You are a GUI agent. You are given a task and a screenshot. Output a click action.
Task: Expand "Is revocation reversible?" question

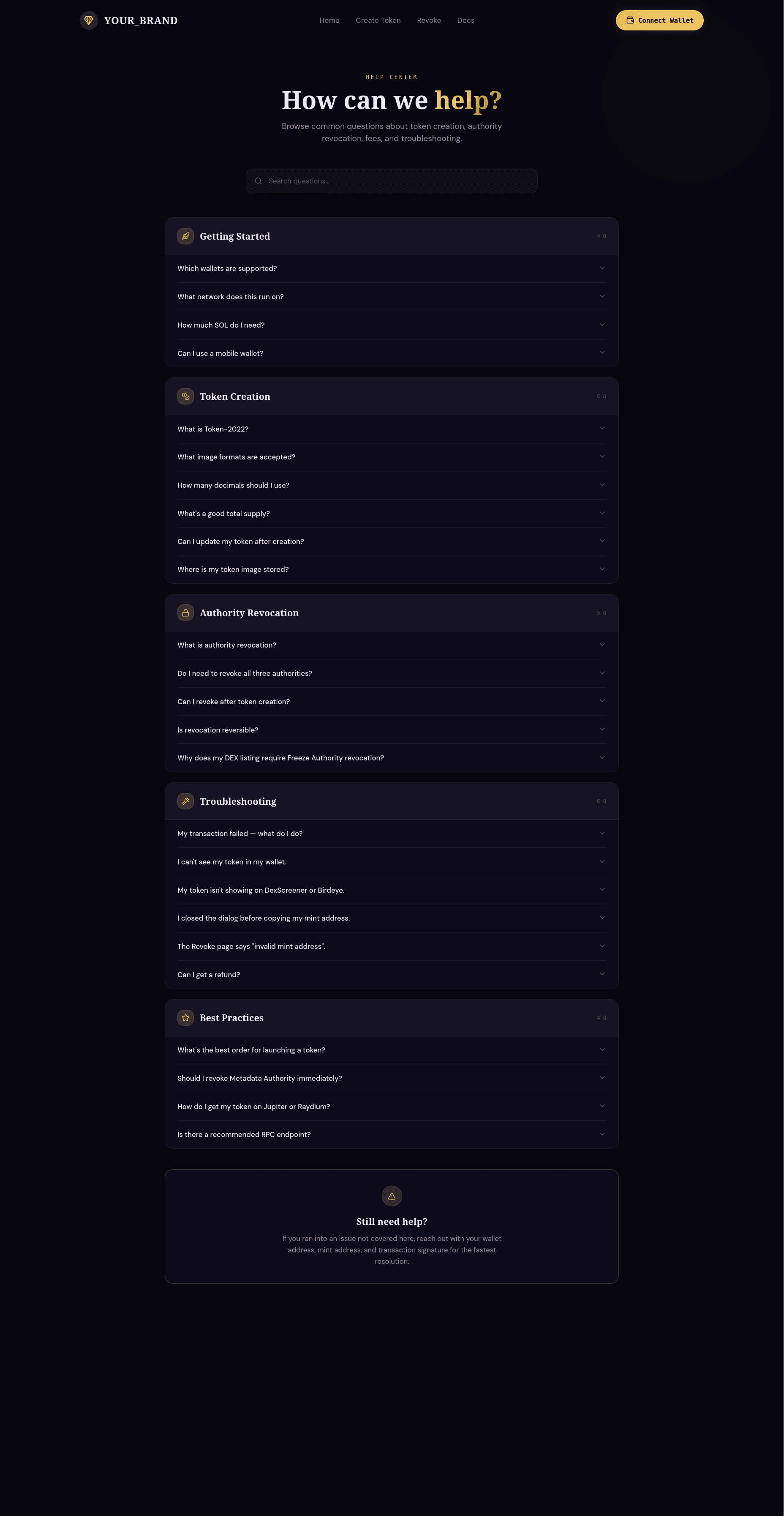392,730
